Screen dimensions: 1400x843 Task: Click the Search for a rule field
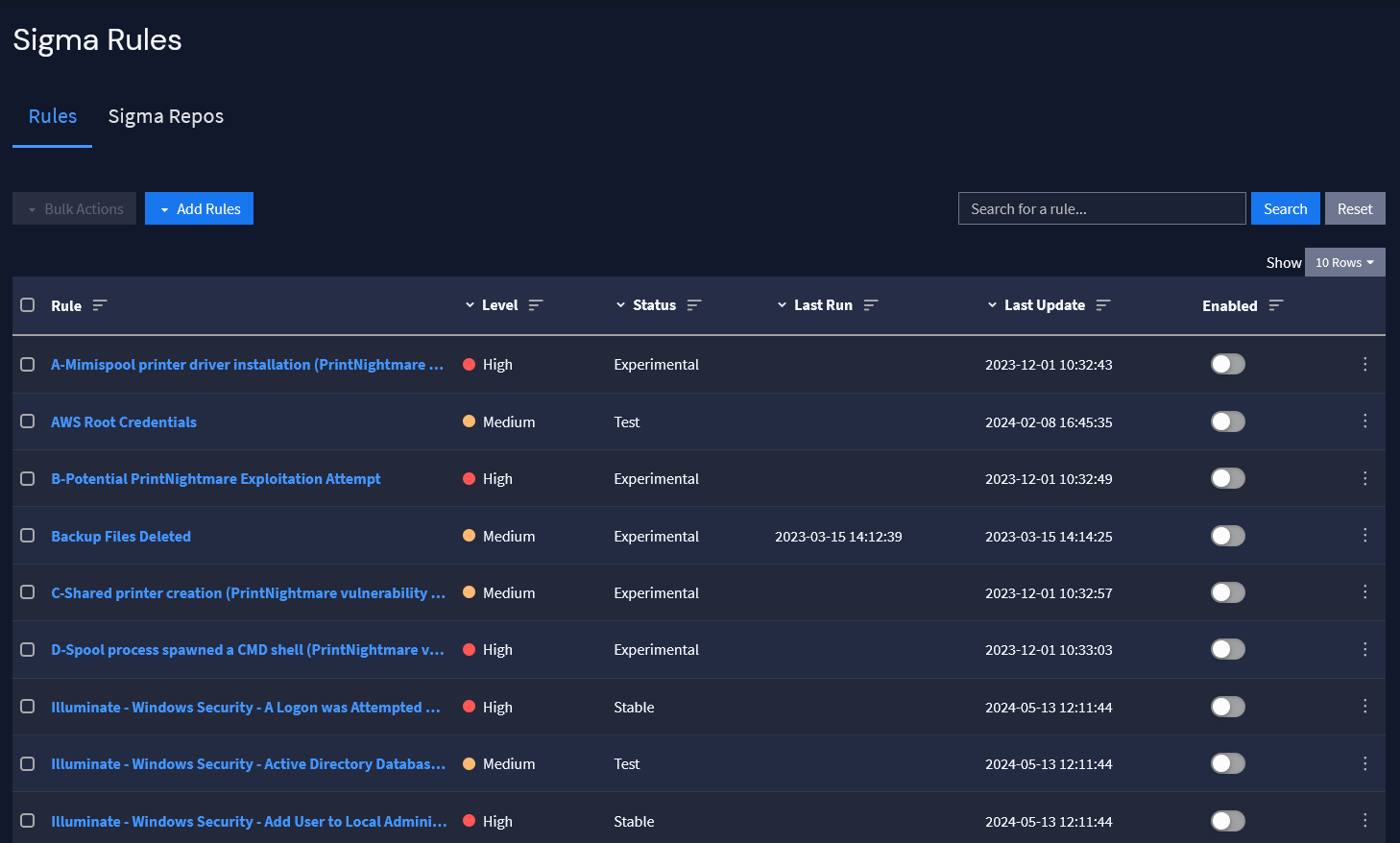click(x=1101, y=208)
